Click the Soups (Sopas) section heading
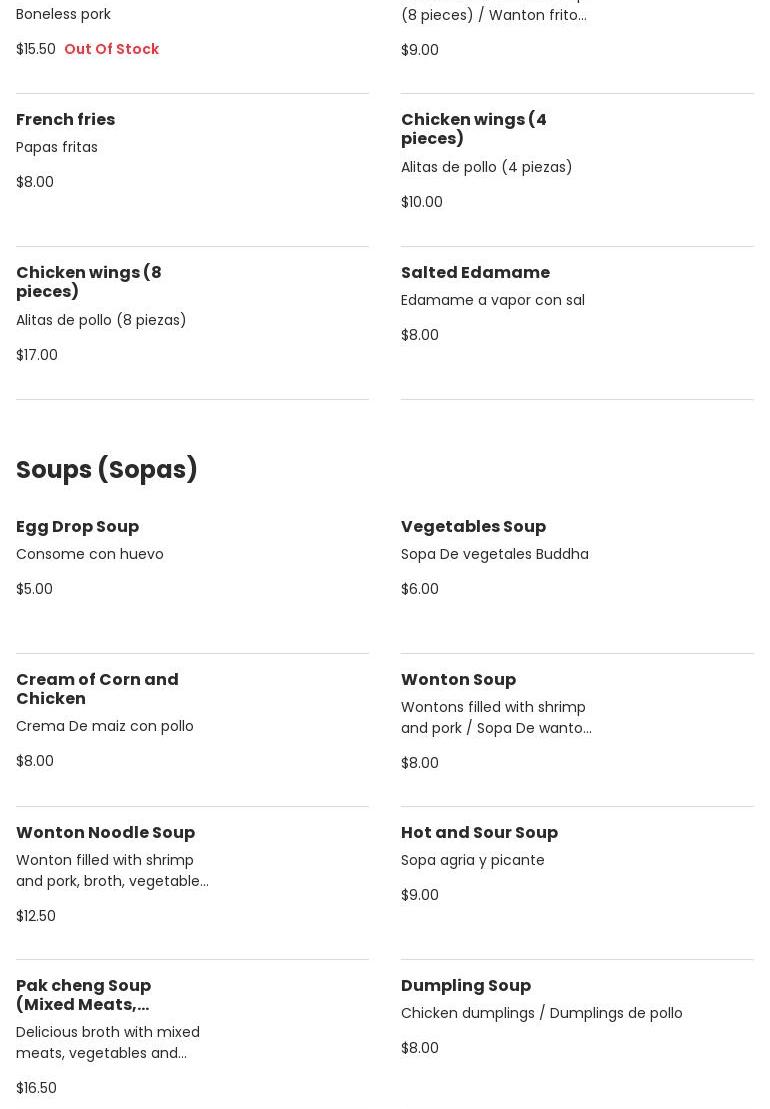The height and width of the screenshot is (1109, 770). click(x=107, y=470)
